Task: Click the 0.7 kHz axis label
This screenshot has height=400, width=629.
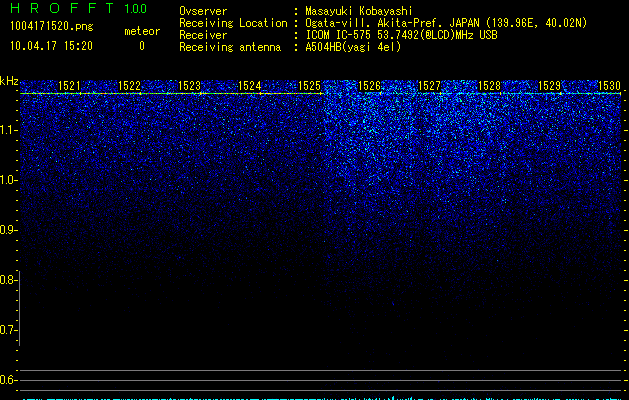Action: pos(8,330)
